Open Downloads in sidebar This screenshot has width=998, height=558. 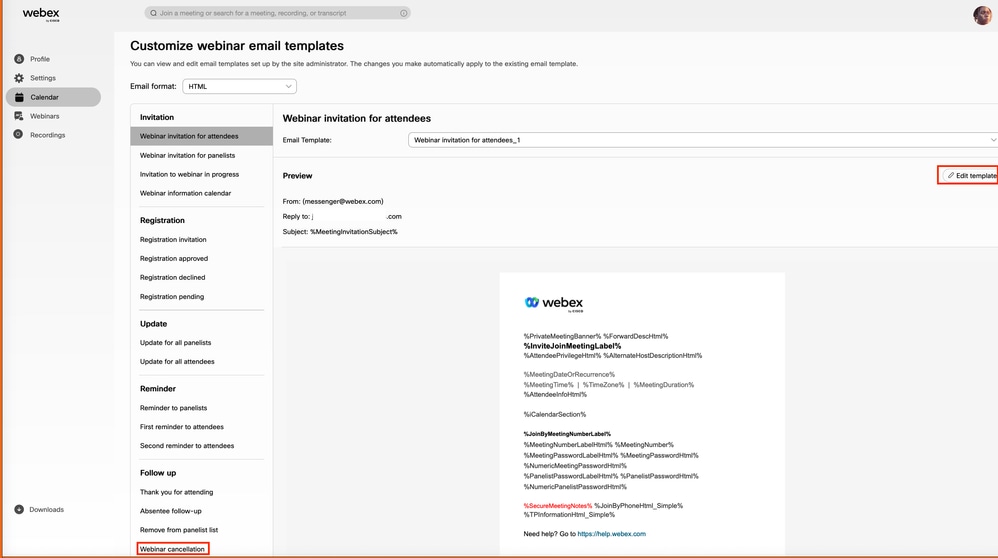click(46, 509)
